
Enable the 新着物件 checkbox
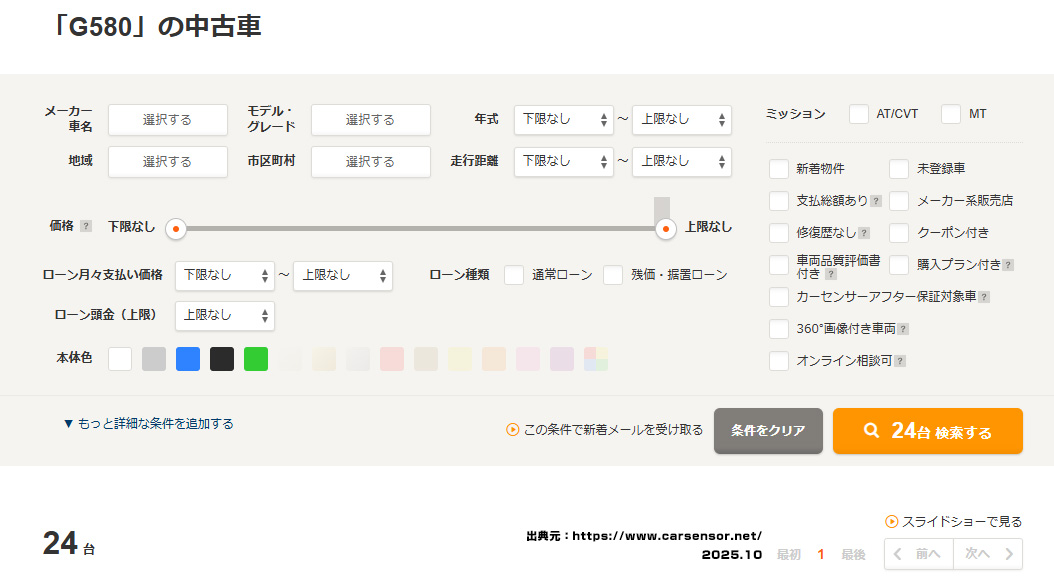click(779, 169)
